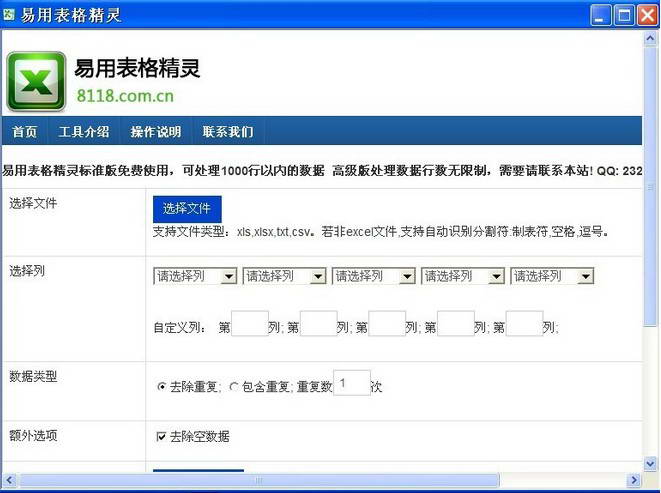Image resolution: width=661 pixels, height=493 pixels.
Task: Select the 包含重复 radio button
Action: tap(234, 386)
